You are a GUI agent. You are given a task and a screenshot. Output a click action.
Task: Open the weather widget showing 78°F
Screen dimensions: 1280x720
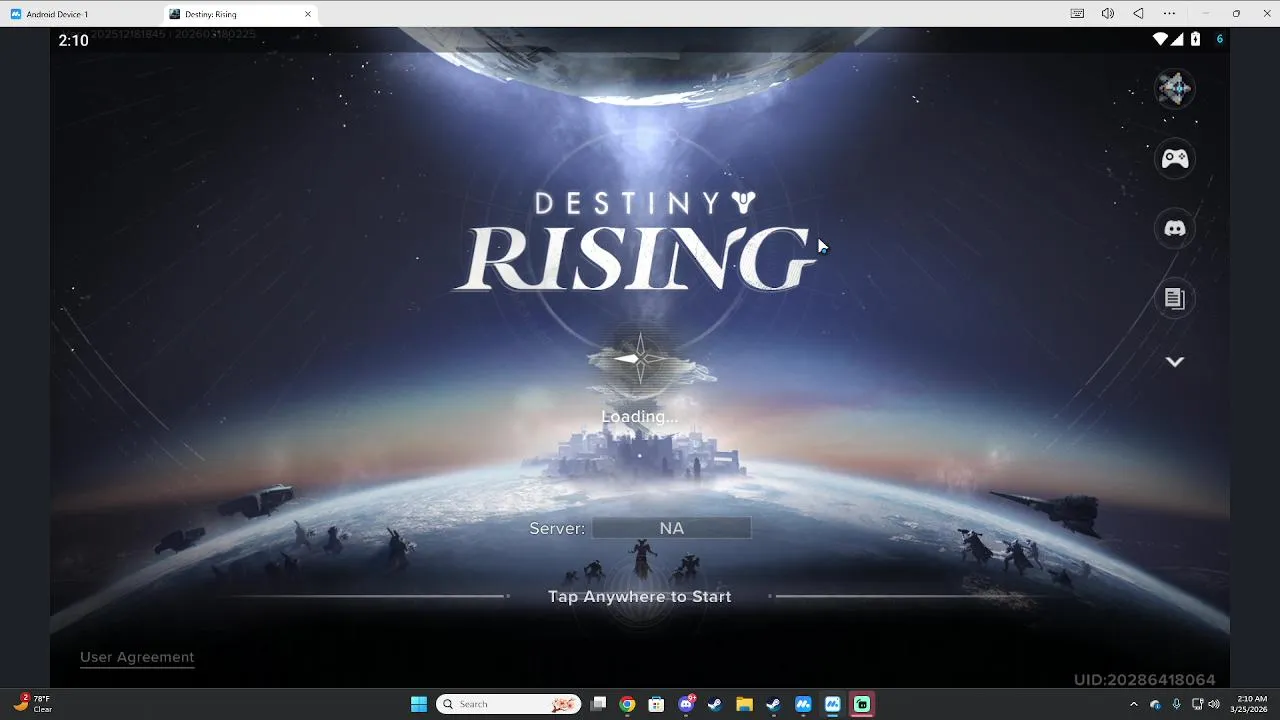tap(32, 704)
